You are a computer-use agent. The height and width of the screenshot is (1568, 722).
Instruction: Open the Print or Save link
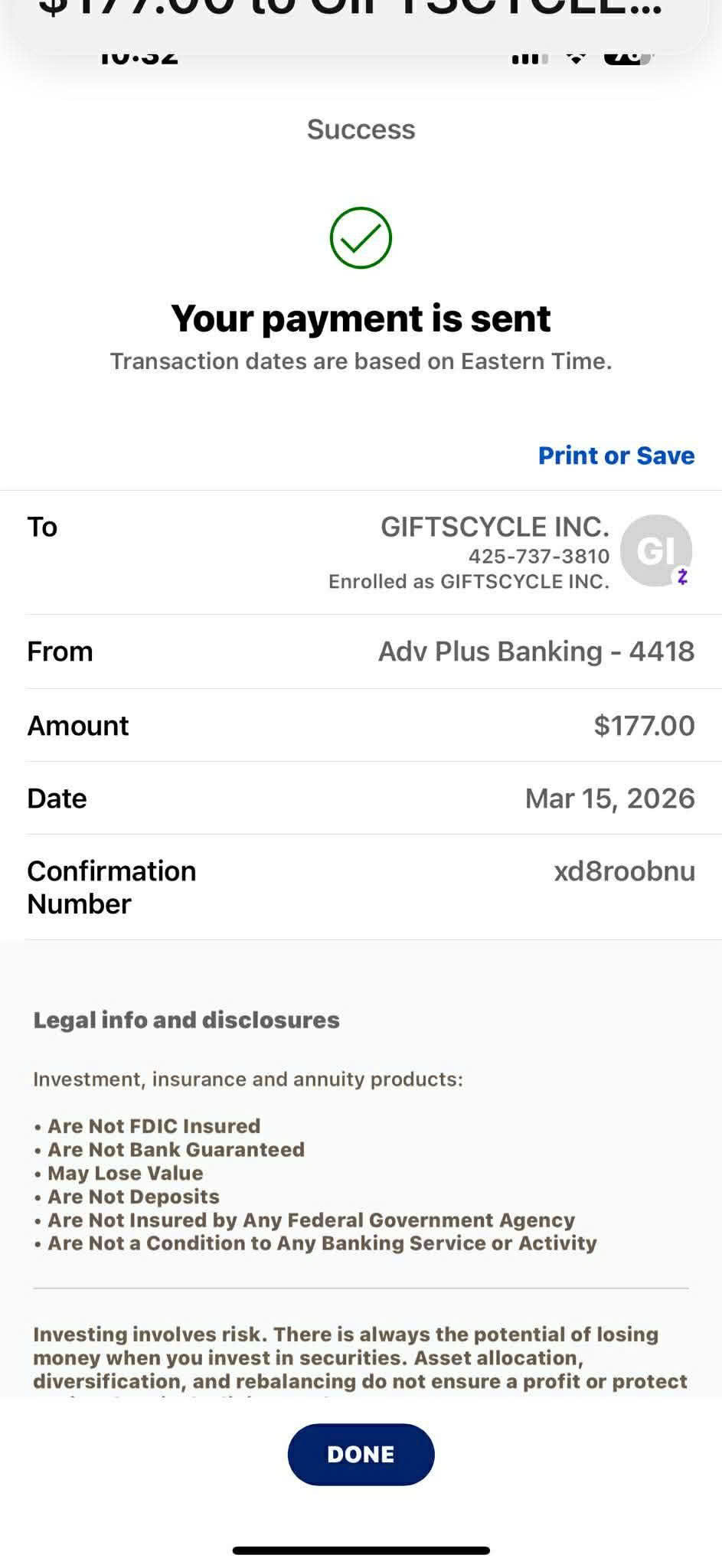tap(616, 456)
